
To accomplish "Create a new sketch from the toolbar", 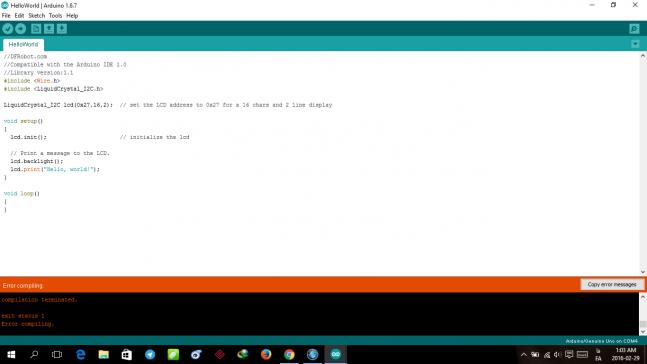I will pyautogui.click(x=36, y=28).
